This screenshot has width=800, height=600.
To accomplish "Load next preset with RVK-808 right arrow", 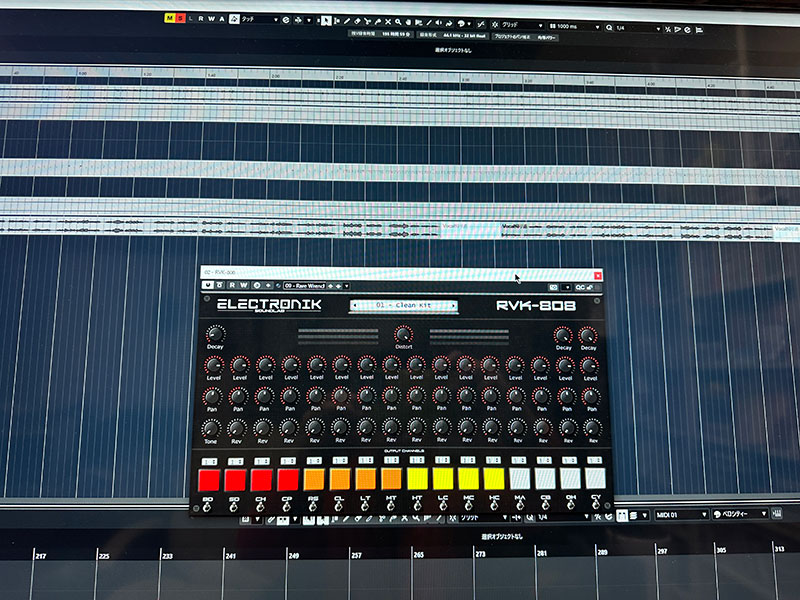I will tap(453, 306).
